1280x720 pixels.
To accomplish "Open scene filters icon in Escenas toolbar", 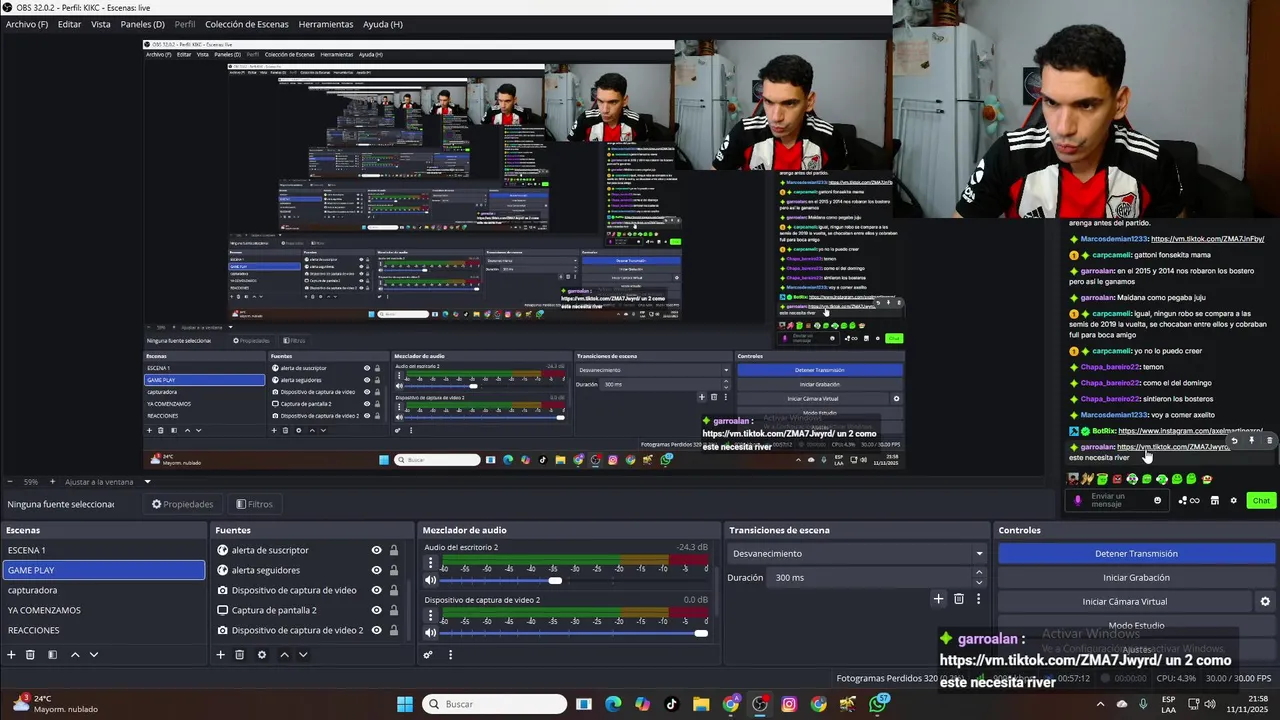I will click(x=52, y=654).
